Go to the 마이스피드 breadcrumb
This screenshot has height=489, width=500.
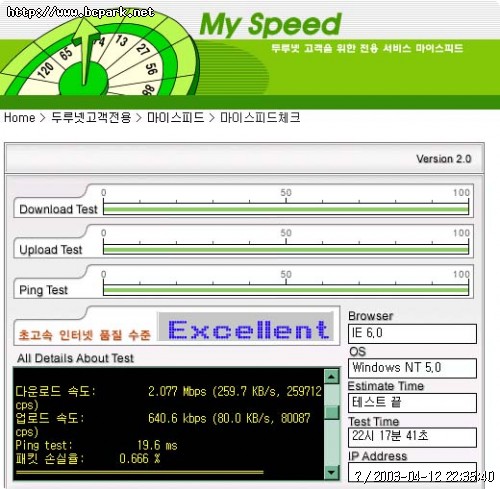click(x=175, y=118)
